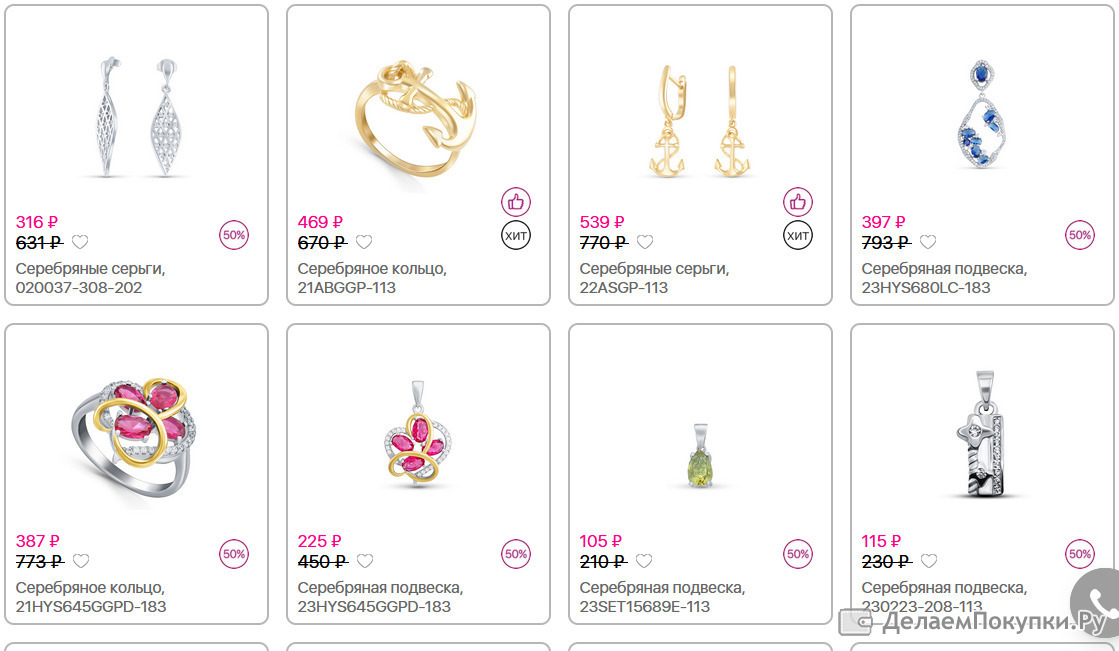
Task: Open link Серебряное кольцо, 21ABGGP-113
Action: point(372,278)
